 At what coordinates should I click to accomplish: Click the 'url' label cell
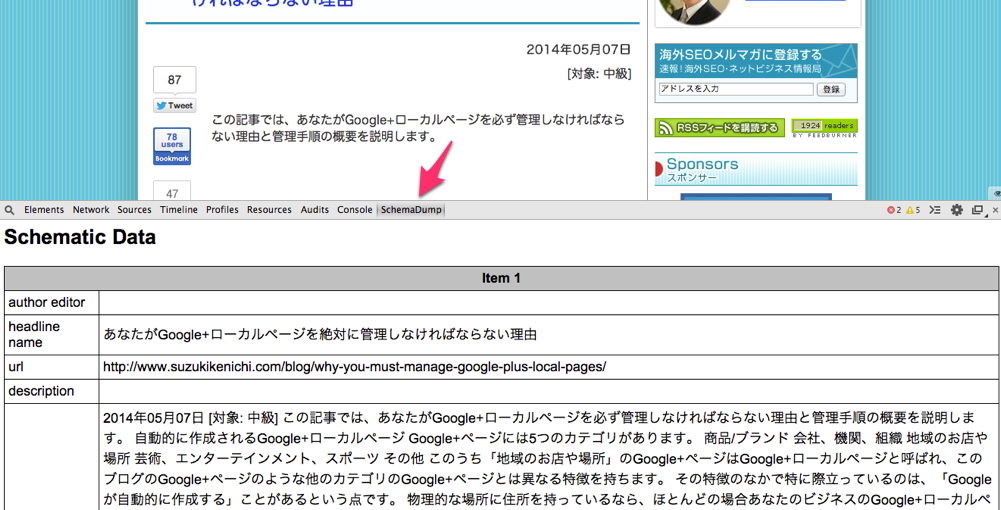click(52, 367)
